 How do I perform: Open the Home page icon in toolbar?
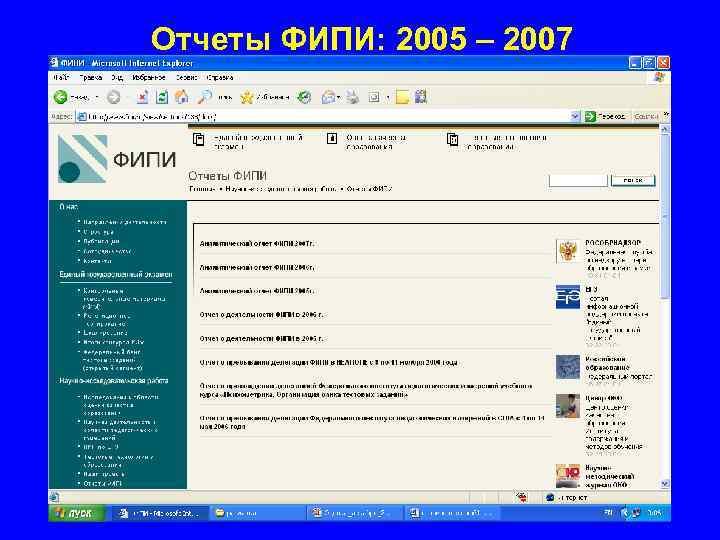pos(182,96)
